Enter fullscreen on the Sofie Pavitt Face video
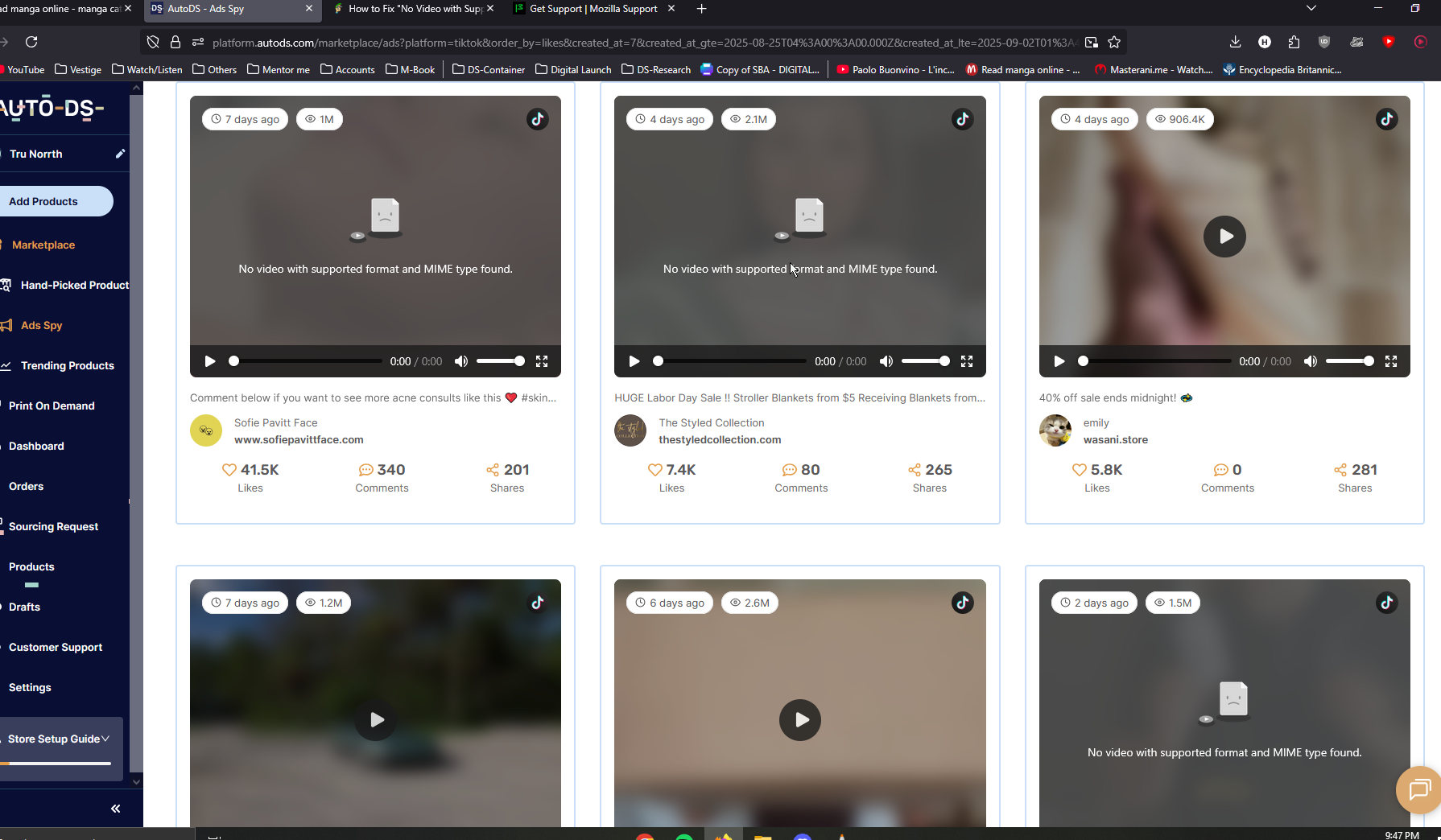 point(542,361)
